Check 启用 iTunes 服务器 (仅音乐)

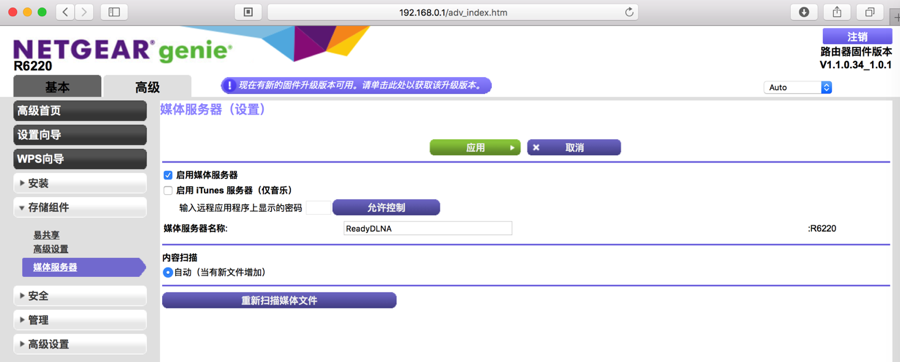[x=168, y=190]
